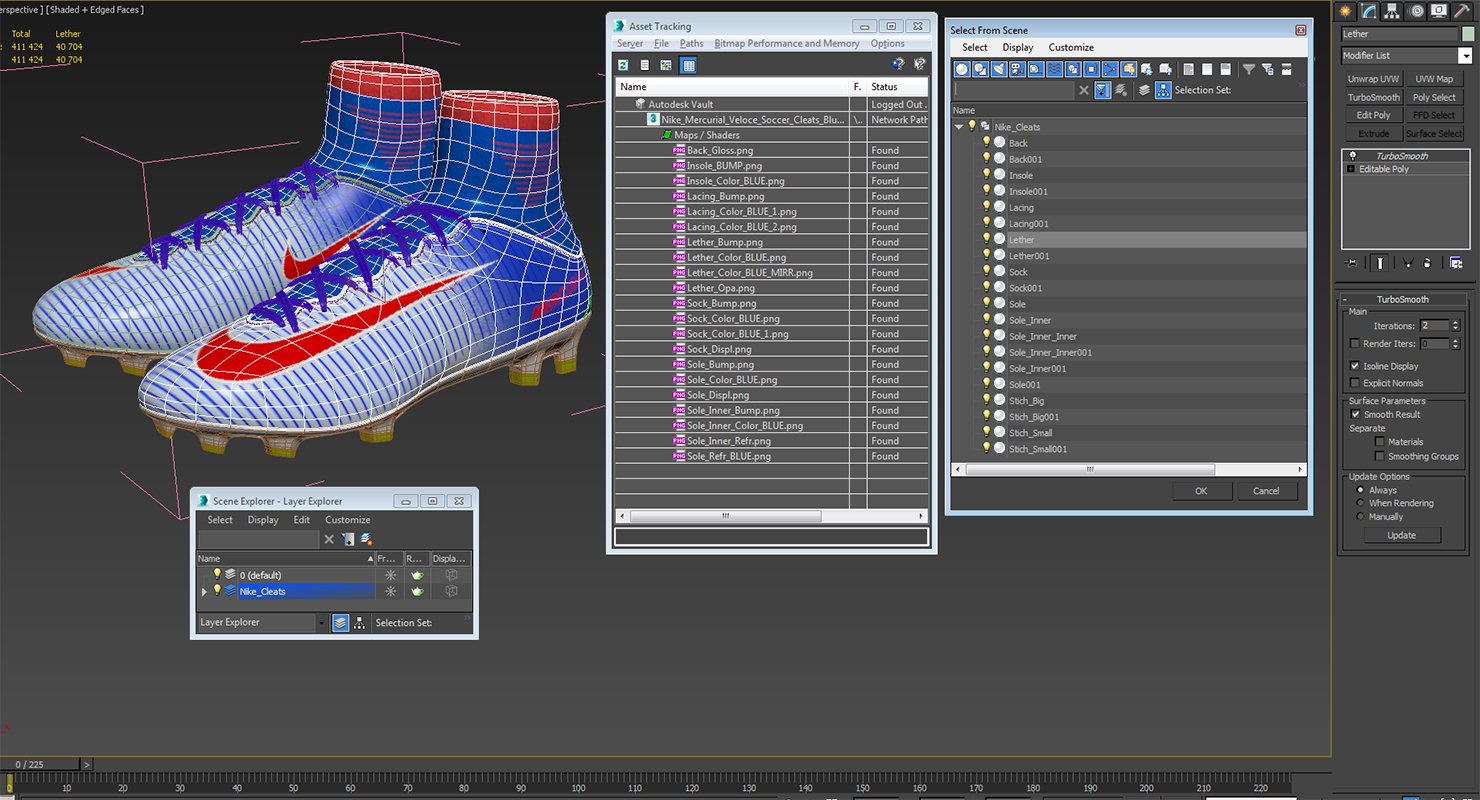The width and height of the screenshot is (1480, 800).
Task: Enable Separate by Smoothing Groups checkbox
Action: pos(1380,456)
